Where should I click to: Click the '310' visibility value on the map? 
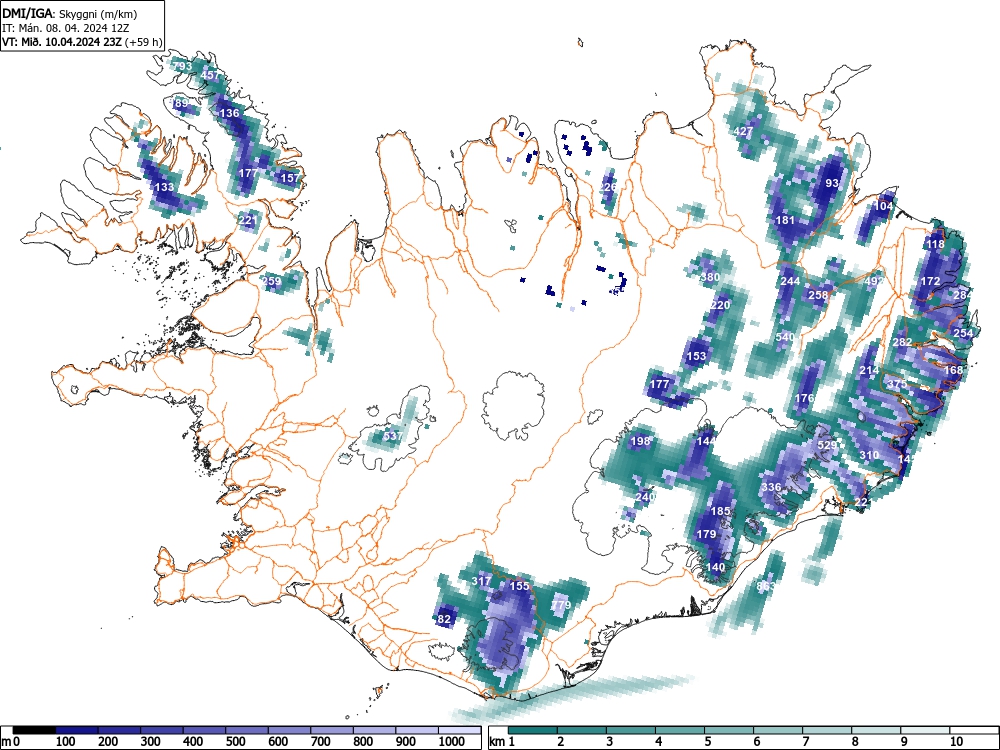pyautogui.click(x=869, y=455)
